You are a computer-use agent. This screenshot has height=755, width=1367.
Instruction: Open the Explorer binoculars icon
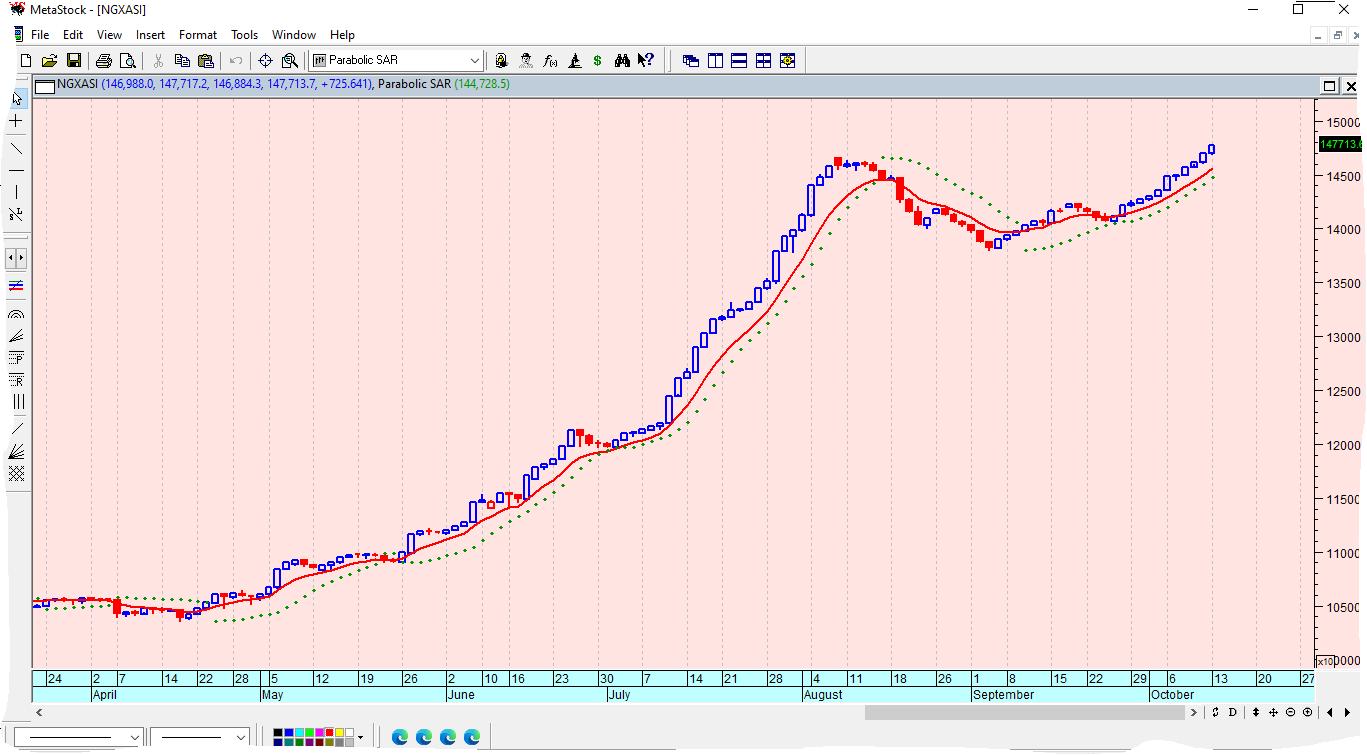coord(622,61)
